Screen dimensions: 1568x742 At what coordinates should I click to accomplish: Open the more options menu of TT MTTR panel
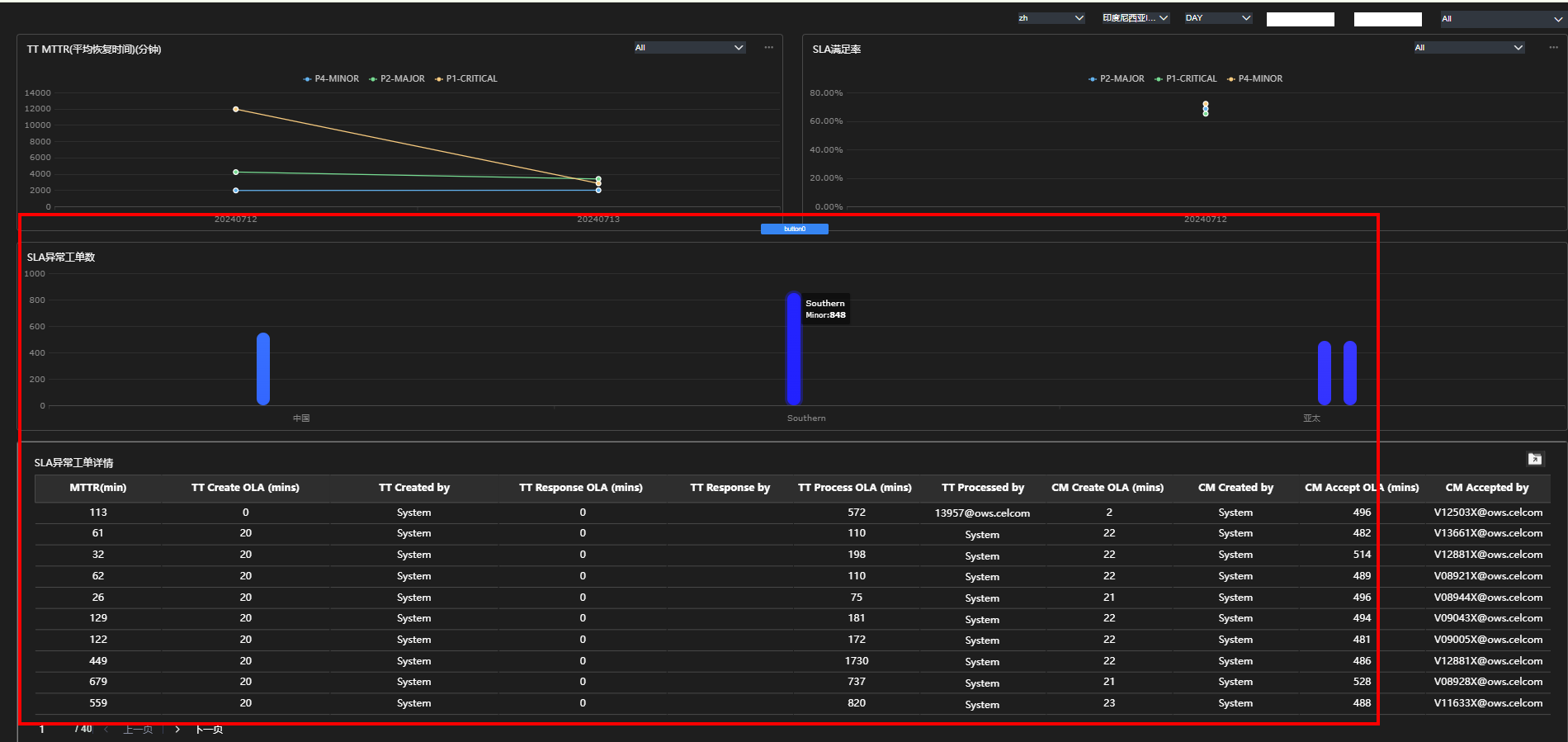(x=768, y=47)
